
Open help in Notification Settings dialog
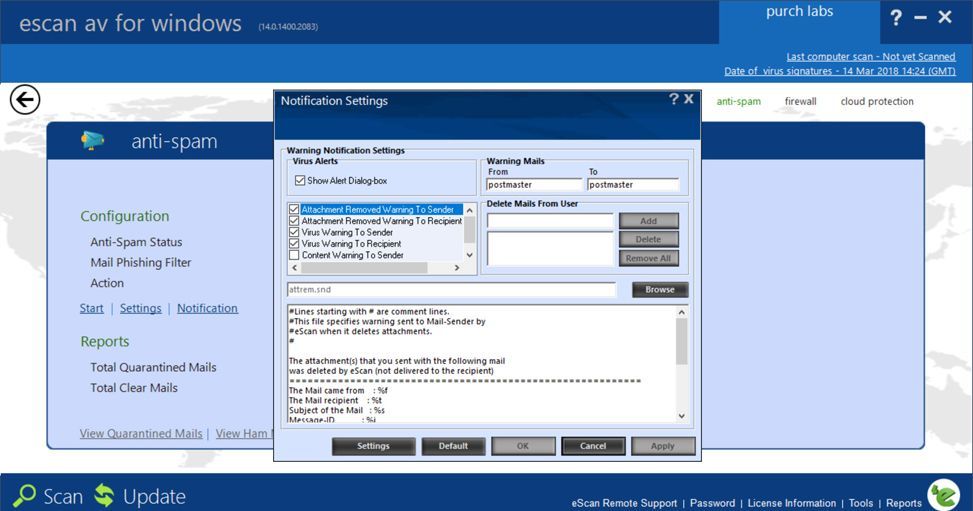tap(674, 99)
